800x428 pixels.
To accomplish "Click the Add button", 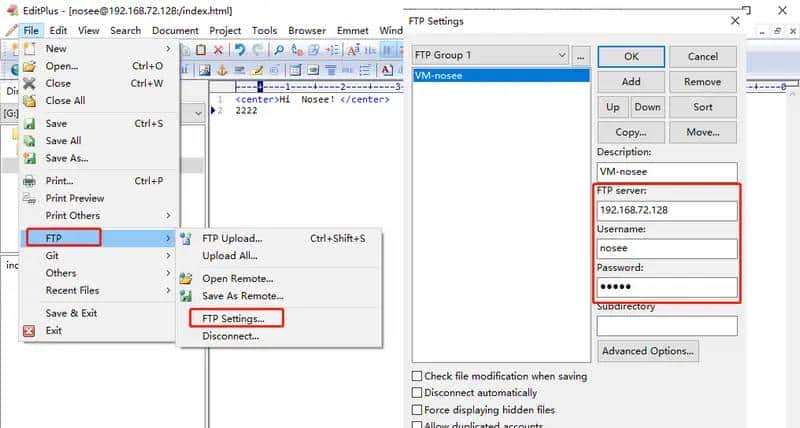I will [631, 82].
